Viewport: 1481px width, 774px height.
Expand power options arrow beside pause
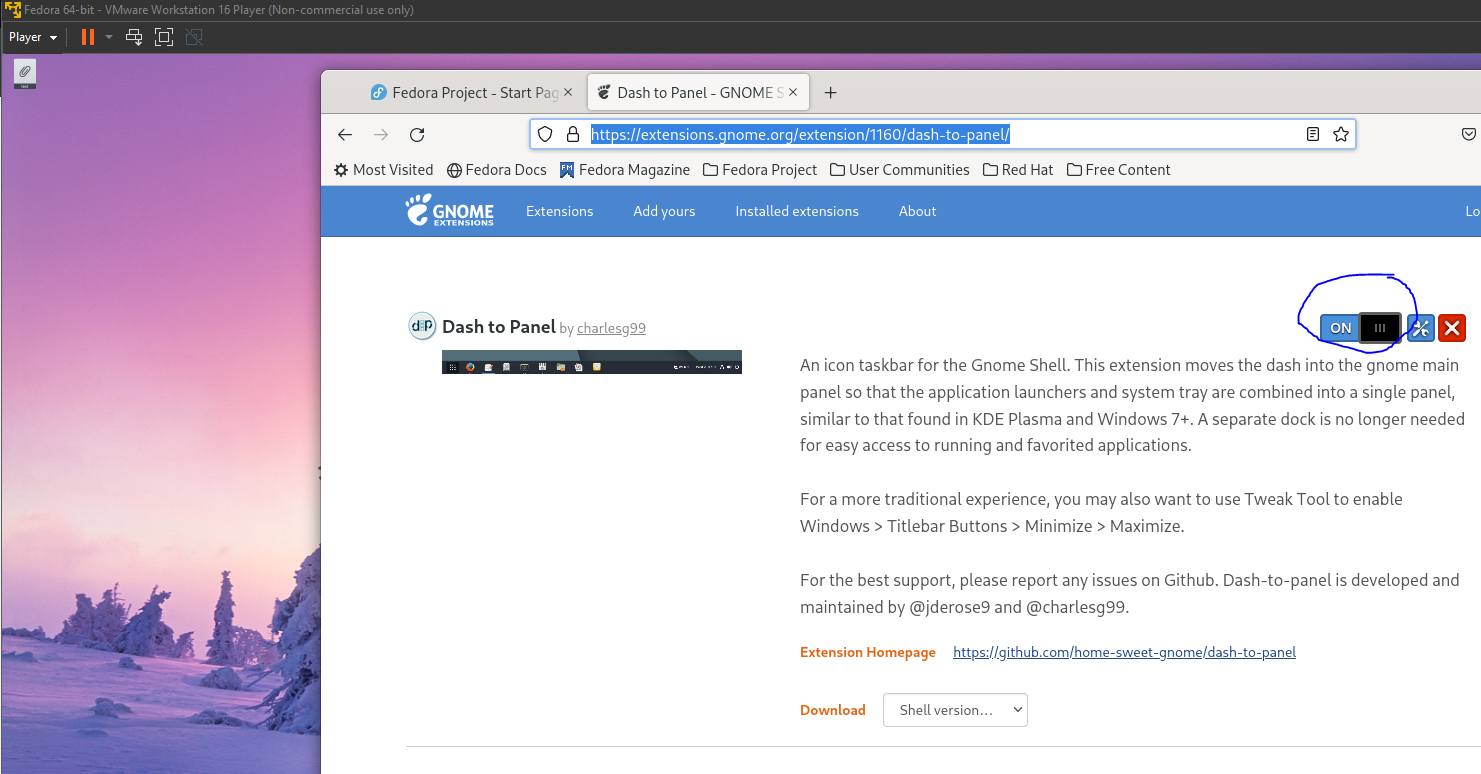[x=109, y=37]
